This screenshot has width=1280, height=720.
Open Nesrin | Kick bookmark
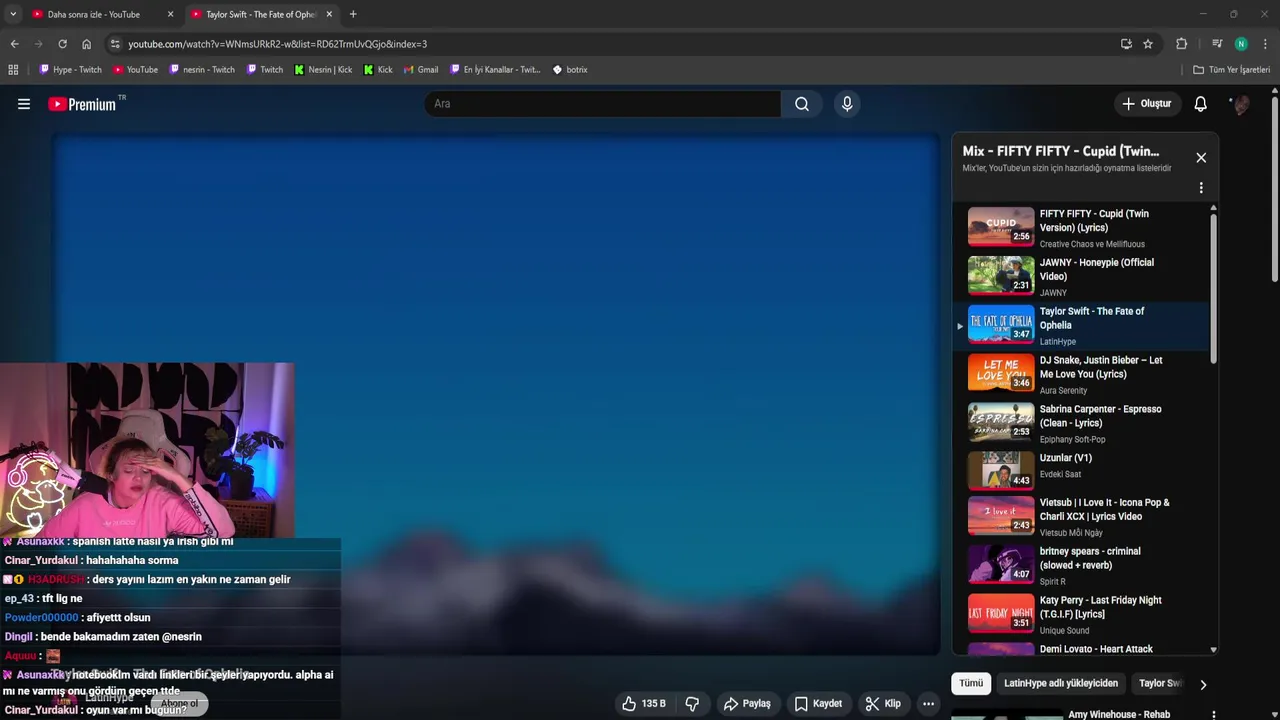[x=323, y=70]
